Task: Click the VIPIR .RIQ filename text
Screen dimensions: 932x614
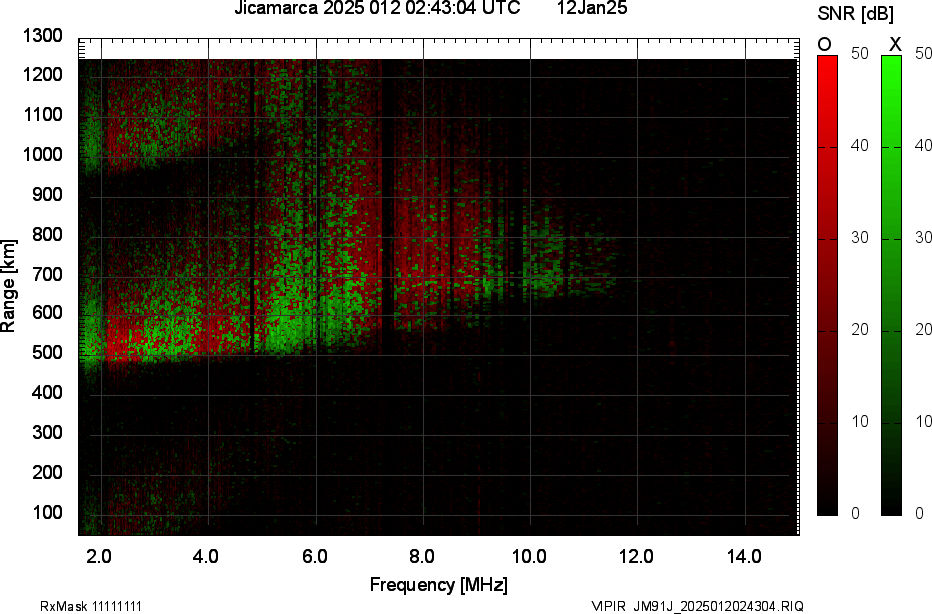Action: coord(697,606)
